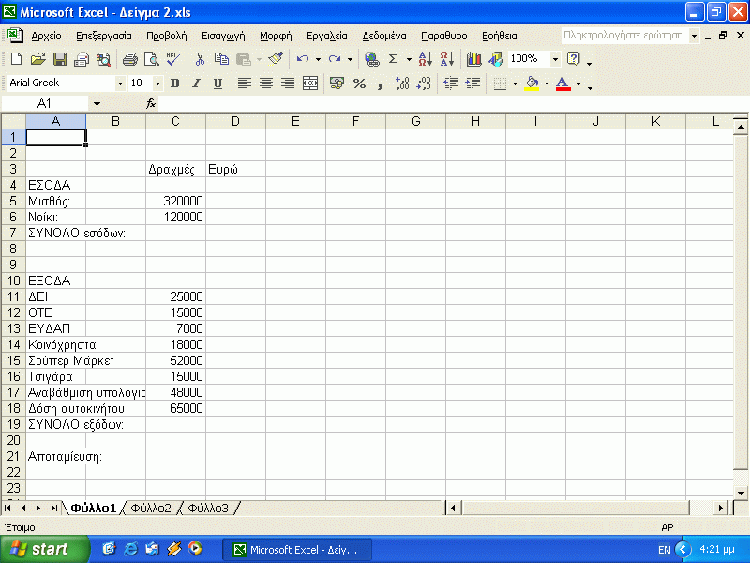Screen dimensions: 750x563
Task: Open the Drawing toolbar icon
Action: pos(496,59)
